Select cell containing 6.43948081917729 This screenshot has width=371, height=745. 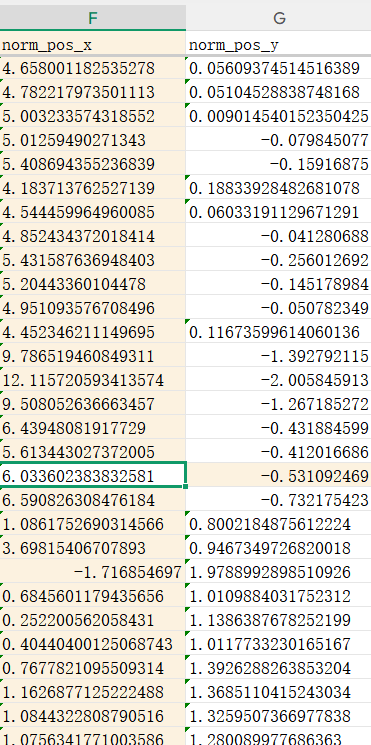click(93, 428)
